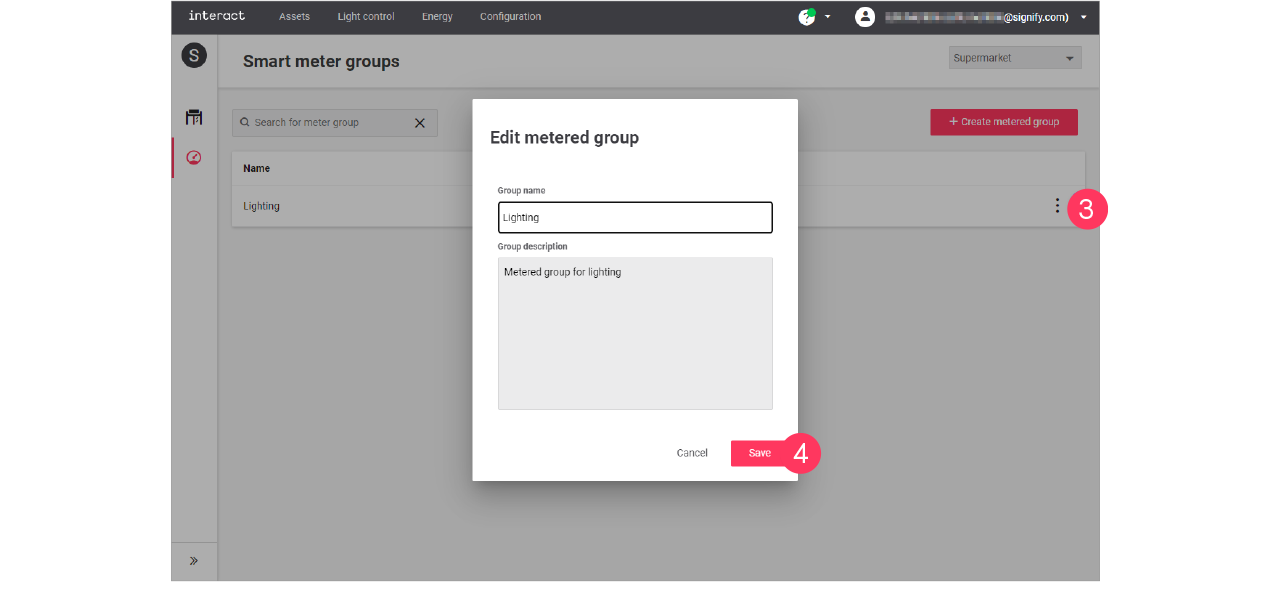Image resolution: width=1280 pixels, height=600 pixels.
Task: Go to the Energy menu
Action: tap(437, 17)
